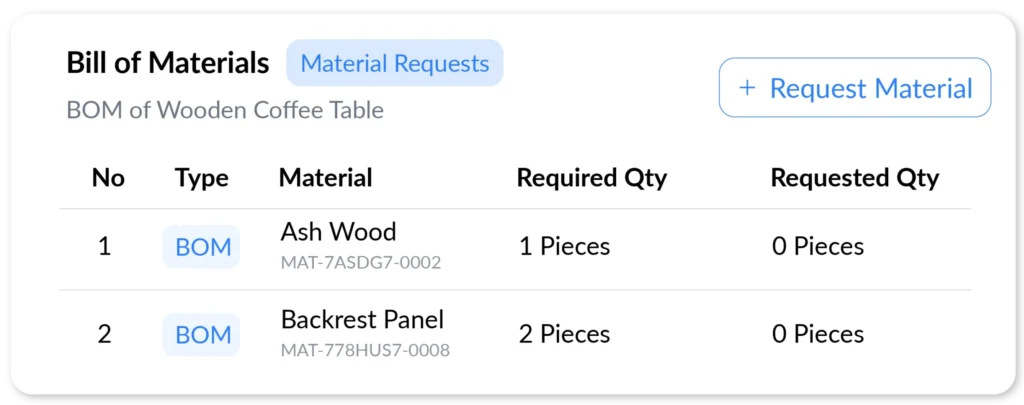Image resolution: width=1024 pixels, height=405 pixels.
Task: Select the 1 Pieces required quantity cell
Action: pos(564,247)
